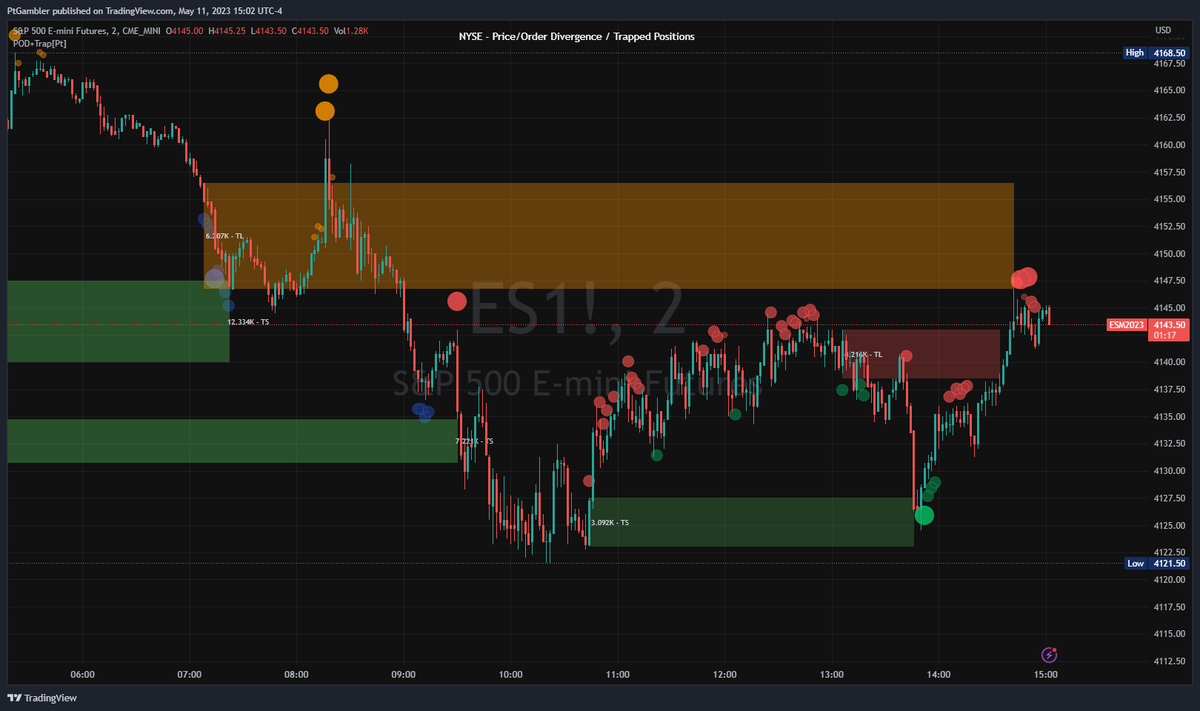The width and height of the screenshot is (1200, 711).
Task: Click the USD currency label
Action: click(x=1163, y=30)
